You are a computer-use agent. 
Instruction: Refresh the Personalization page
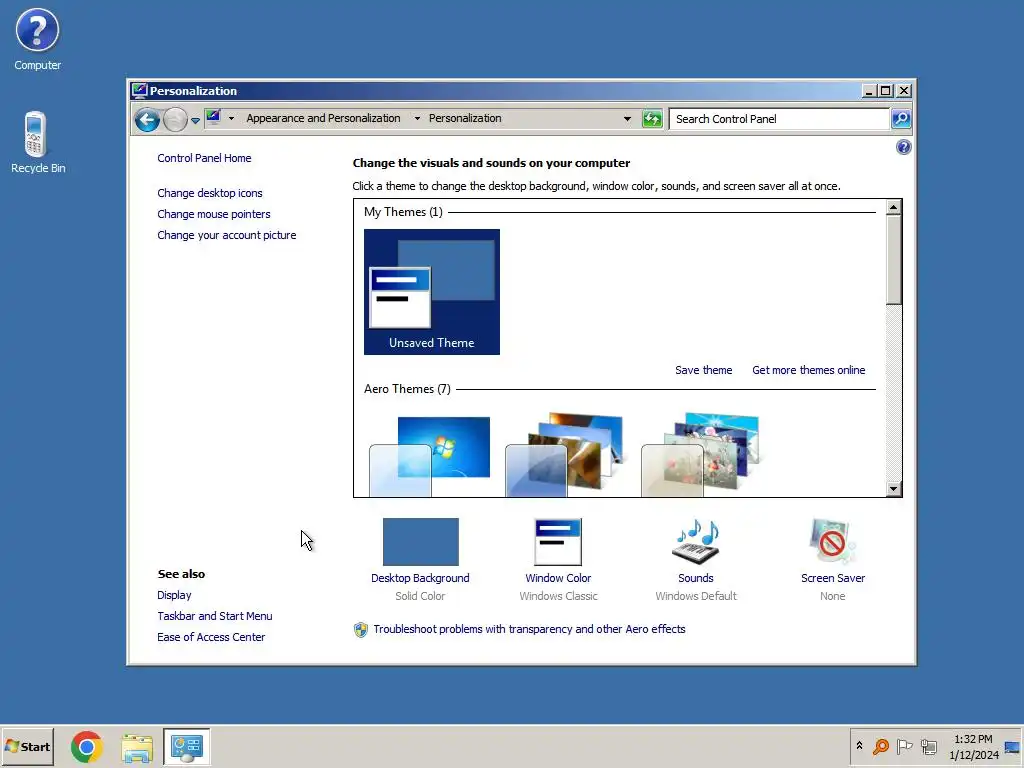(x=652, y=119)
